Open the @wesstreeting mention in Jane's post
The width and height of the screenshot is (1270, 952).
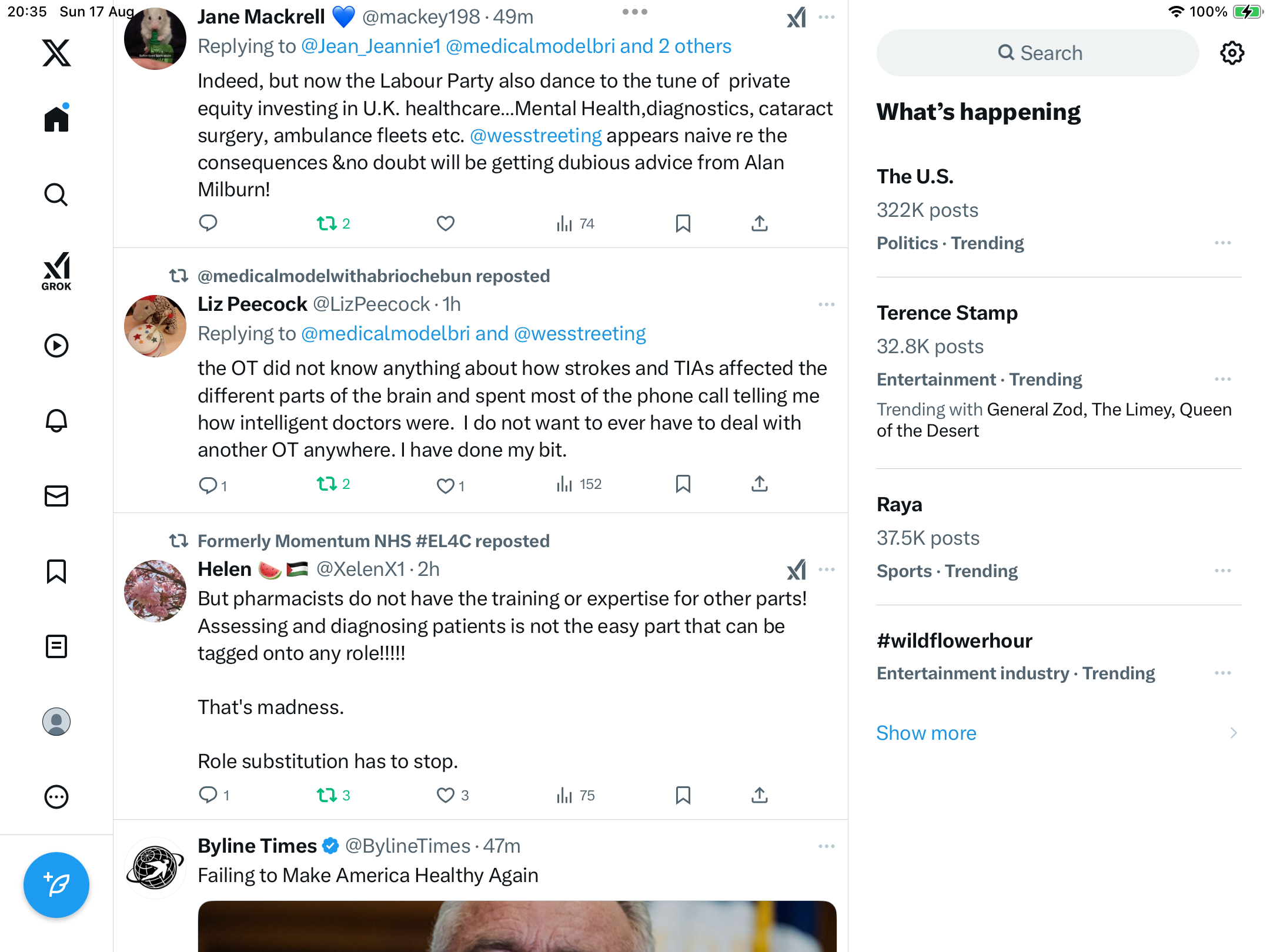pyautogui.click(x=536, y=136)
